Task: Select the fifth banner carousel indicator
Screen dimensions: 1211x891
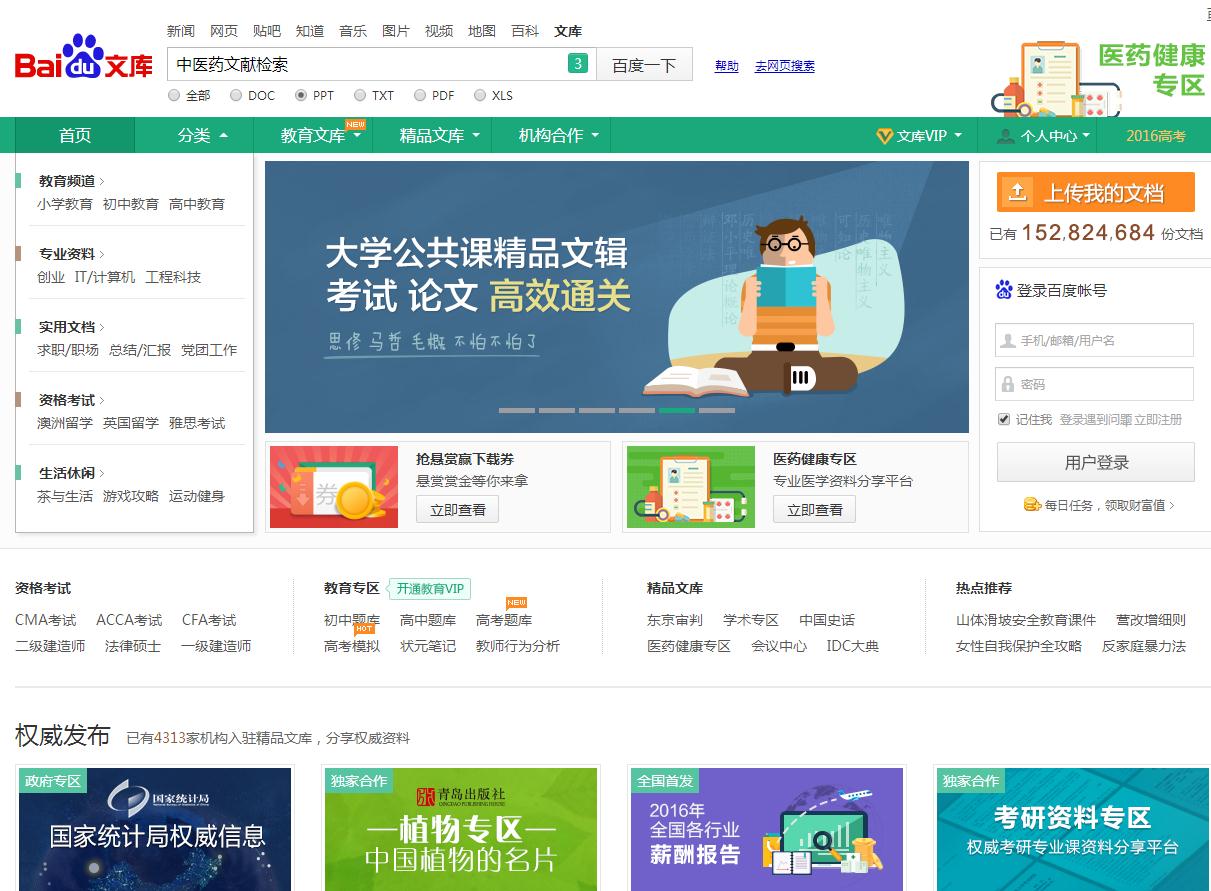Action: [x=677, y=410]
